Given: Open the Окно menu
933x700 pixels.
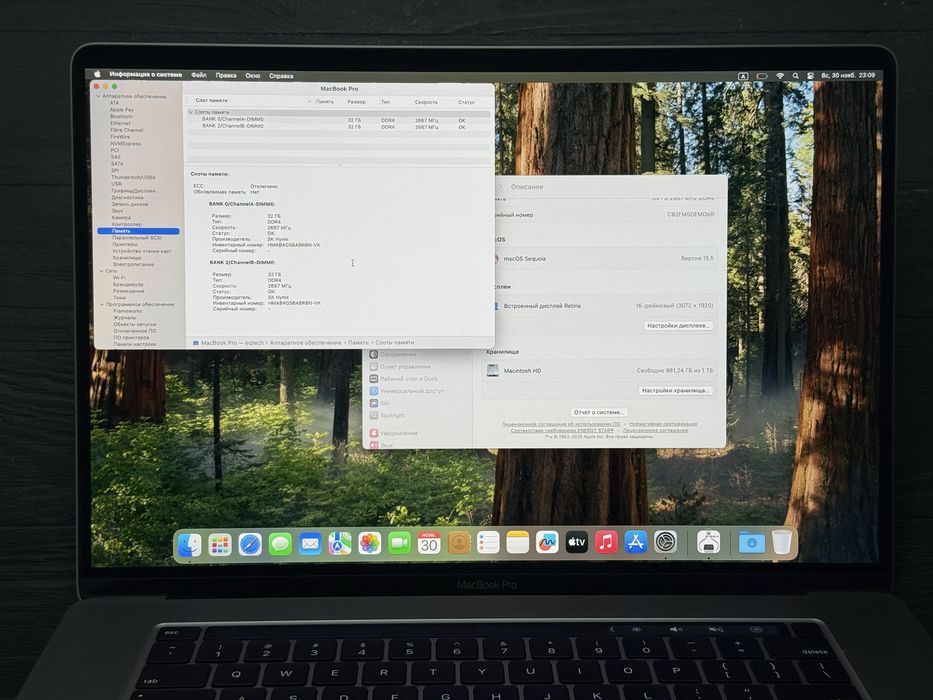Looking at the screenshot, I should [252, 76].
